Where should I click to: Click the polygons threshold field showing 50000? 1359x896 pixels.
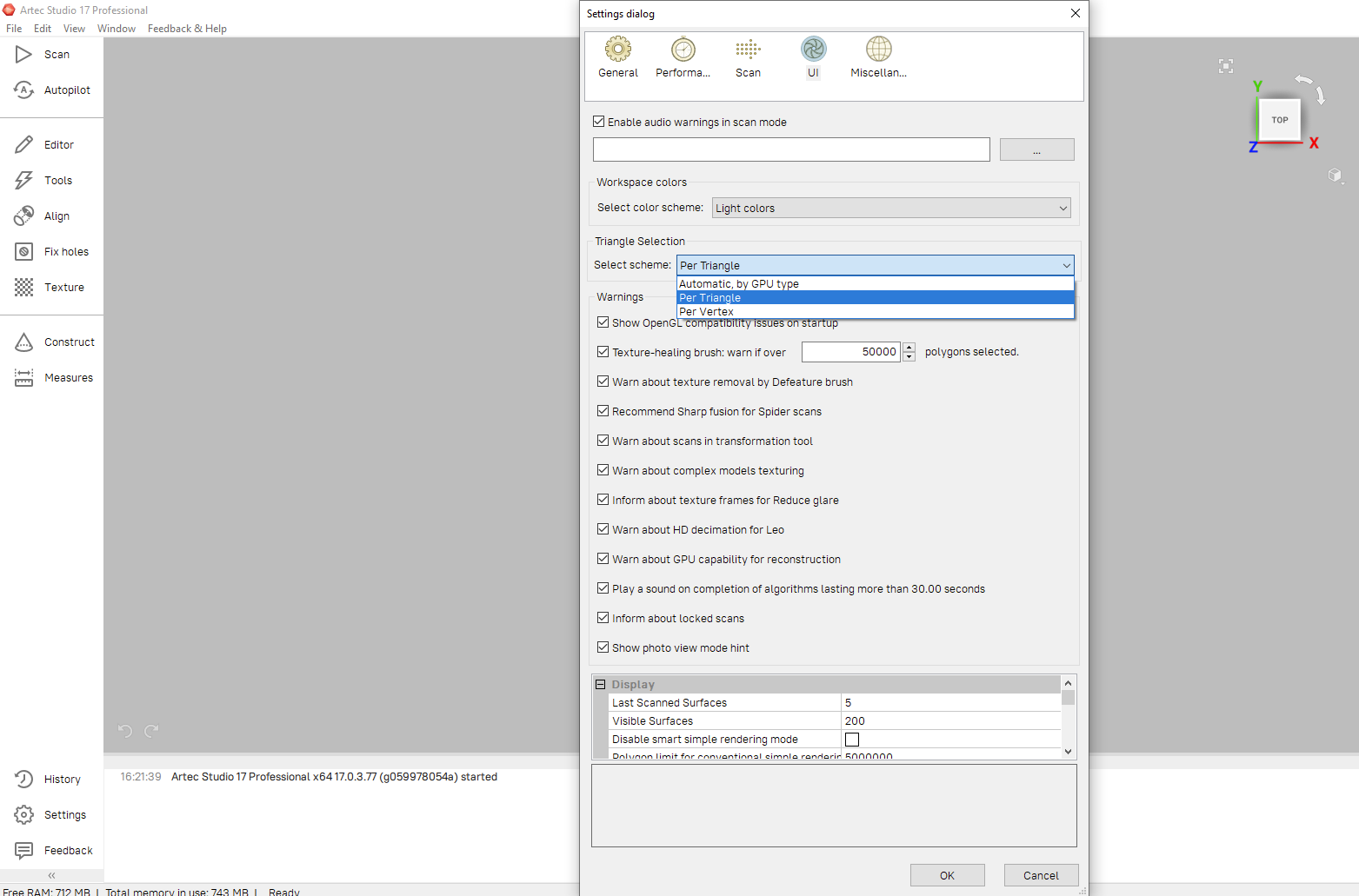click(x=851, y=352)
